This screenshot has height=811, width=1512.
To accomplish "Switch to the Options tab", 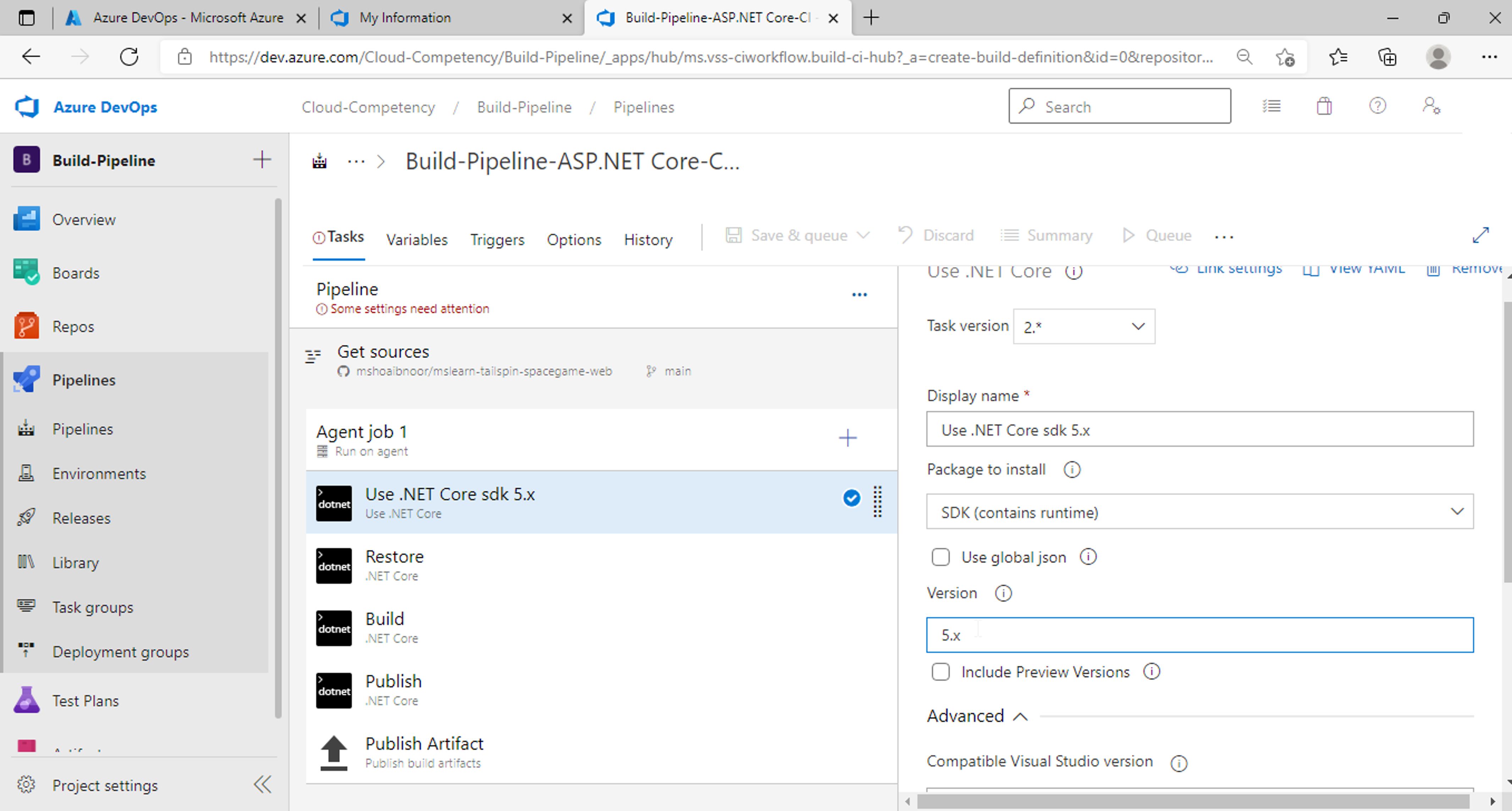I will [x=573, y=240].
